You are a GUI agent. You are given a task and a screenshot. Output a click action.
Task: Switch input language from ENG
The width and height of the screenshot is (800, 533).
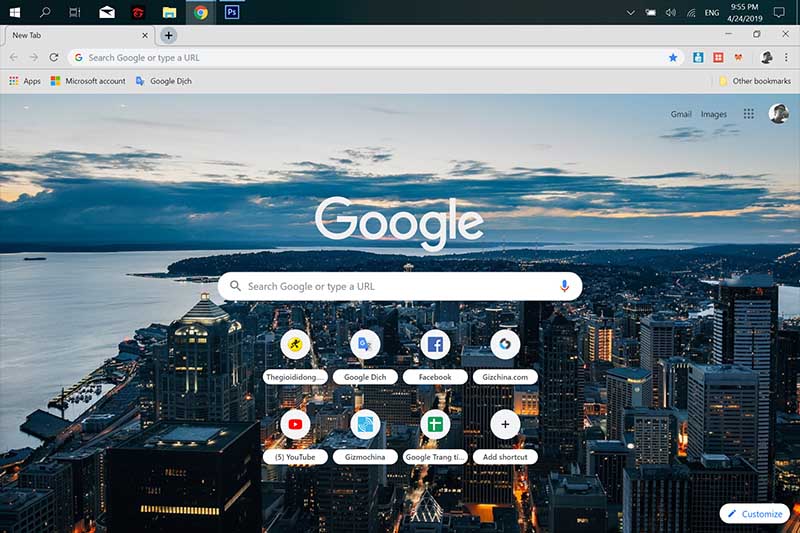click(x=712, y=13)
